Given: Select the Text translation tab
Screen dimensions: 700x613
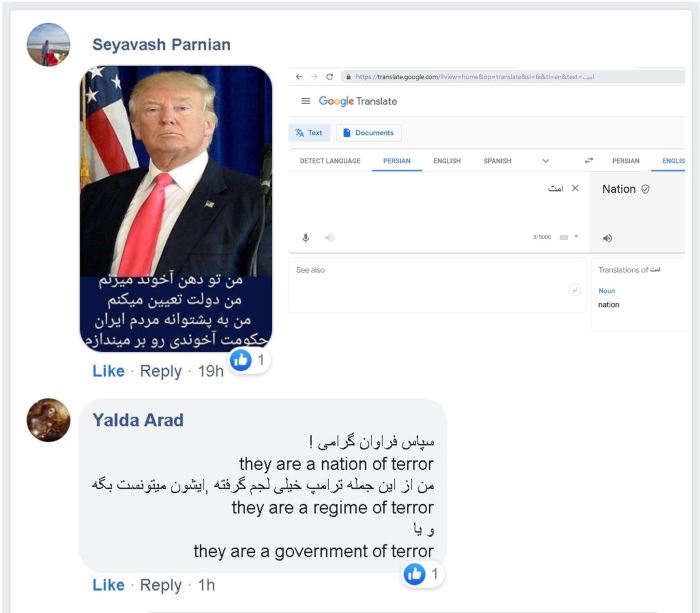Looking at the screenshot, I should pos(309,133).
